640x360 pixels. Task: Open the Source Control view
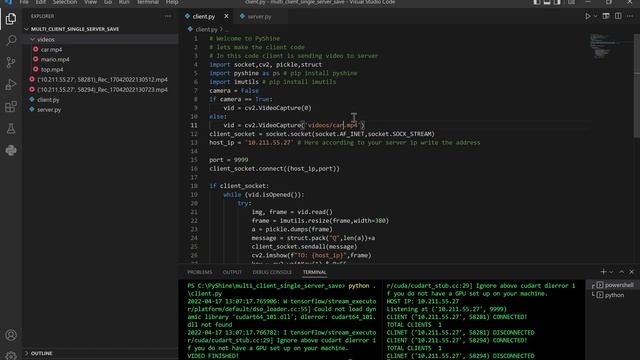click(x=11, y=62)
